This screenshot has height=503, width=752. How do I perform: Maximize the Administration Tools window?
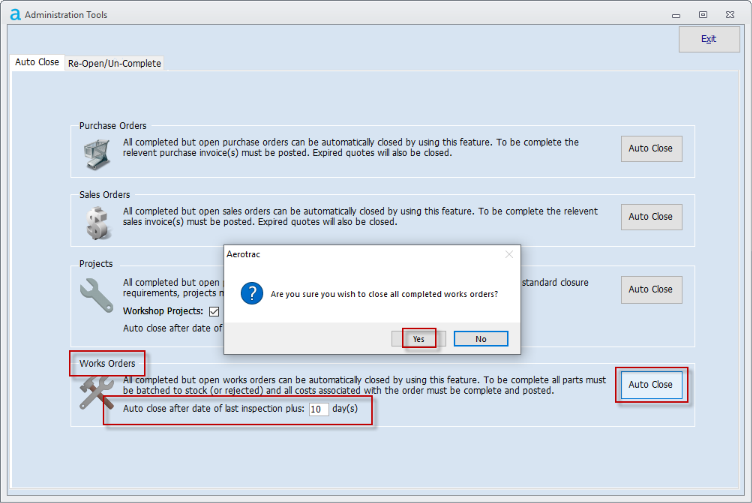coord(703,14)
